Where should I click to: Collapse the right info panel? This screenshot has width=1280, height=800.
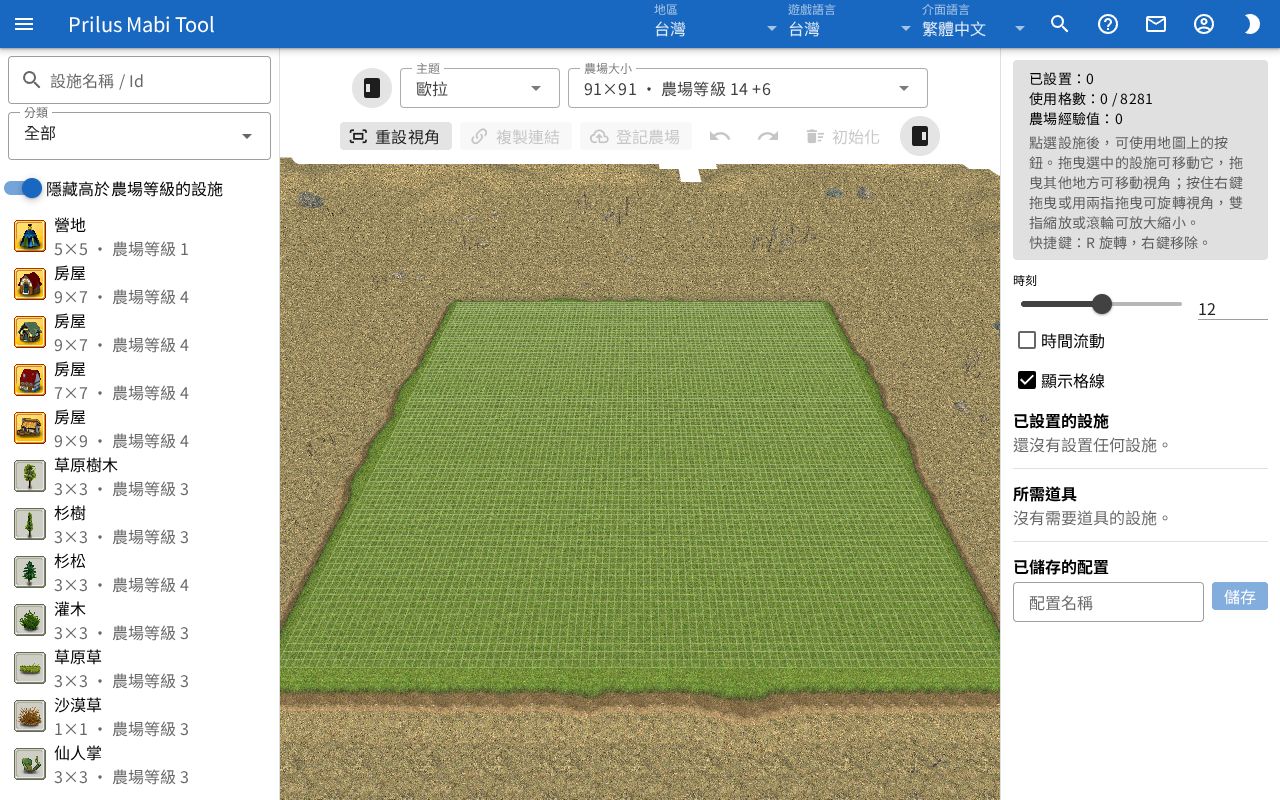pyautogui.click(x=920, y=136)
